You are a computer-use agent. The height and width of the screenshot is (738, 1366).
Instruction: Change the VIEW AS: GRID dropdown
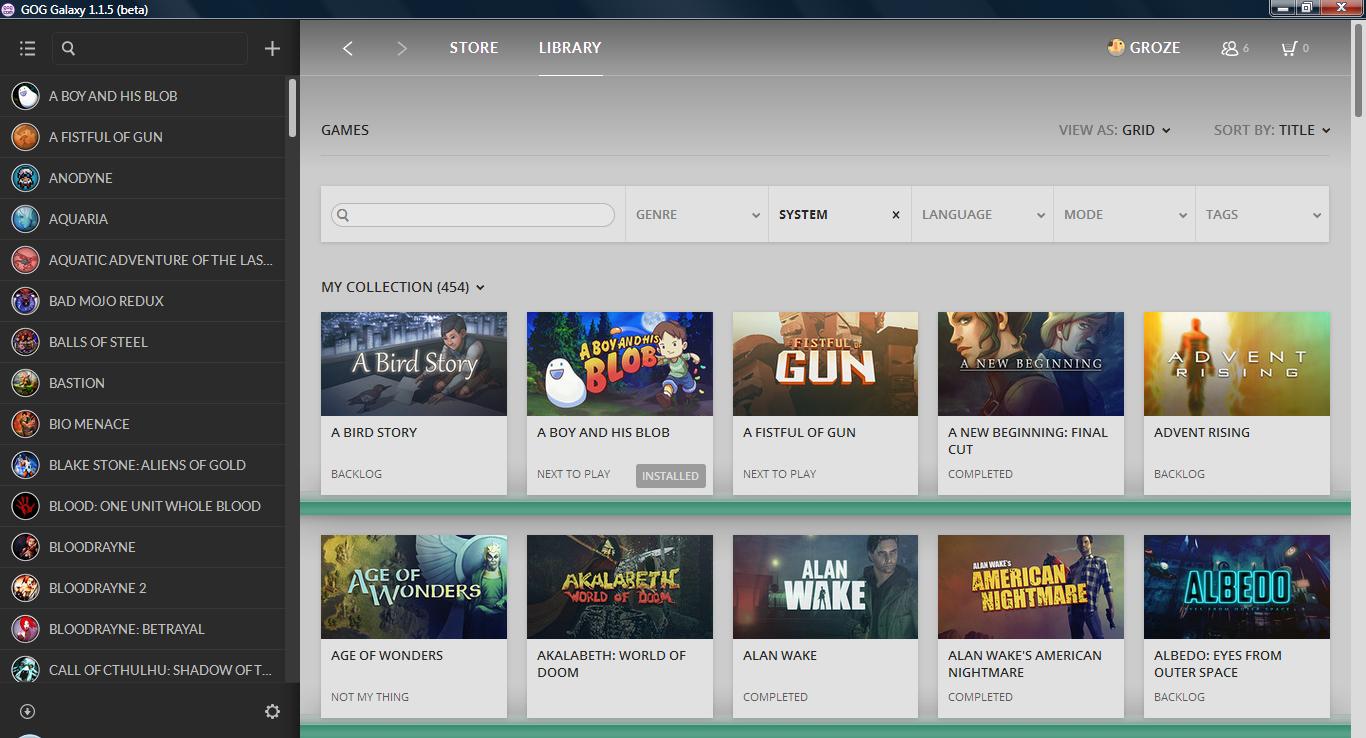coord(1115,130)
